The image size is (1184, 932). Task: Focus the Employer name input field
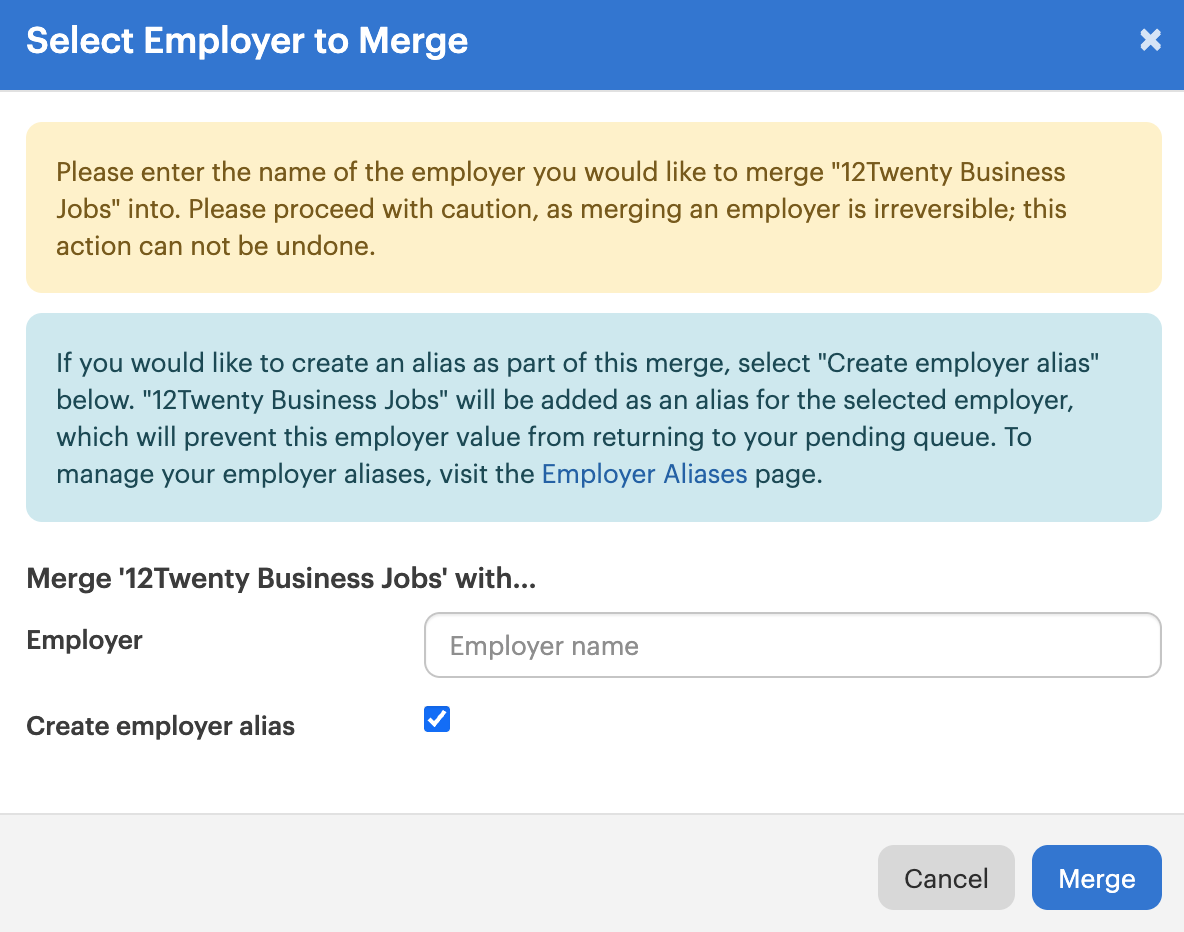[792, 645]
